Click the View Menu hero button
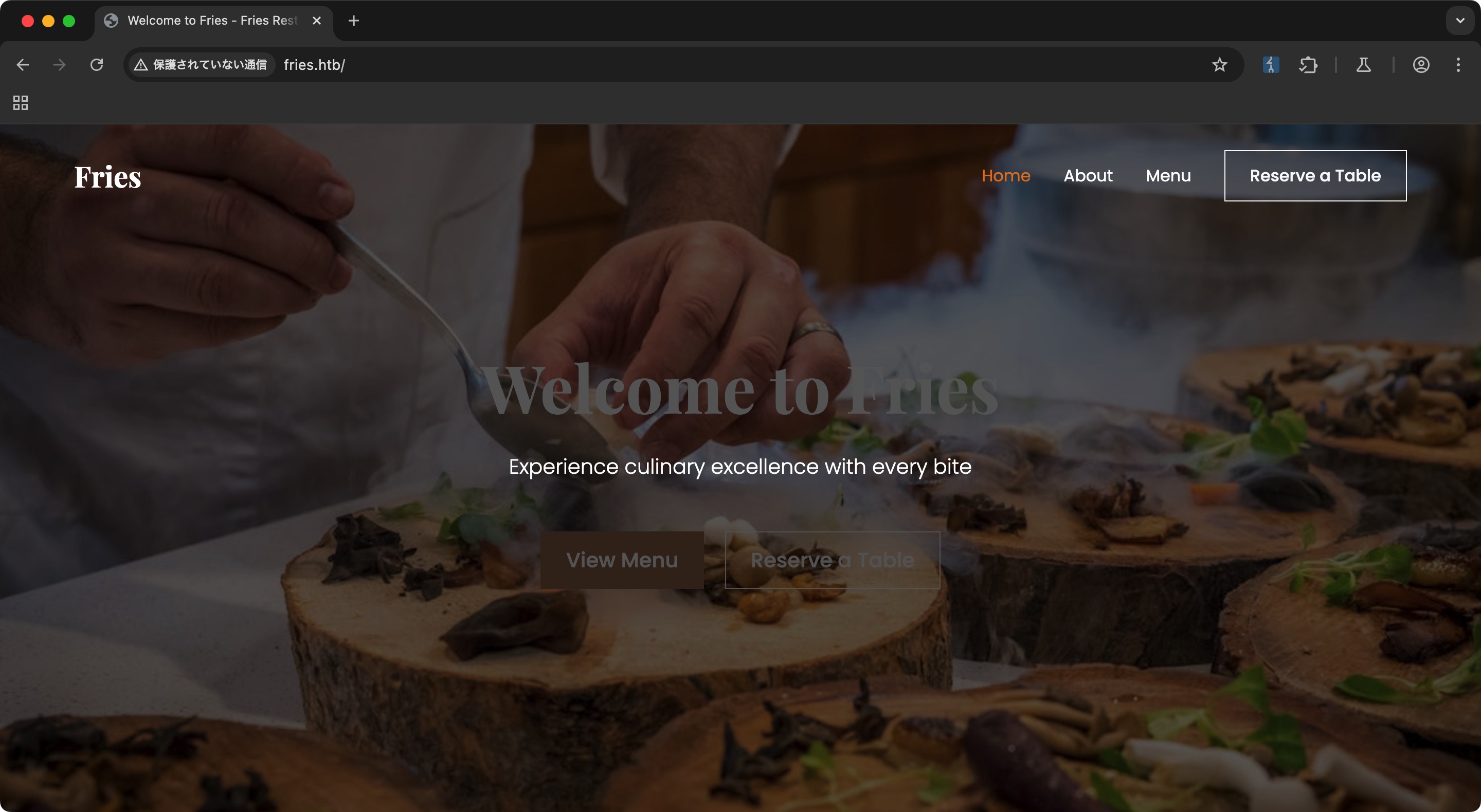Image resolution: width=1481 pixels, height=812 pixels. (x=622, y=560)
